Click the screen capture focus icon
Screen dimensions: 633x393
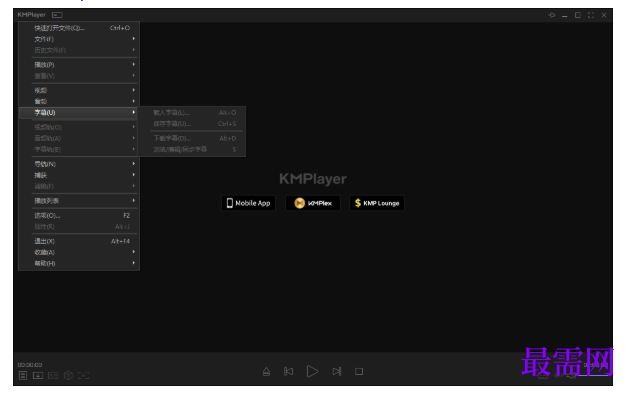[84, 376]
